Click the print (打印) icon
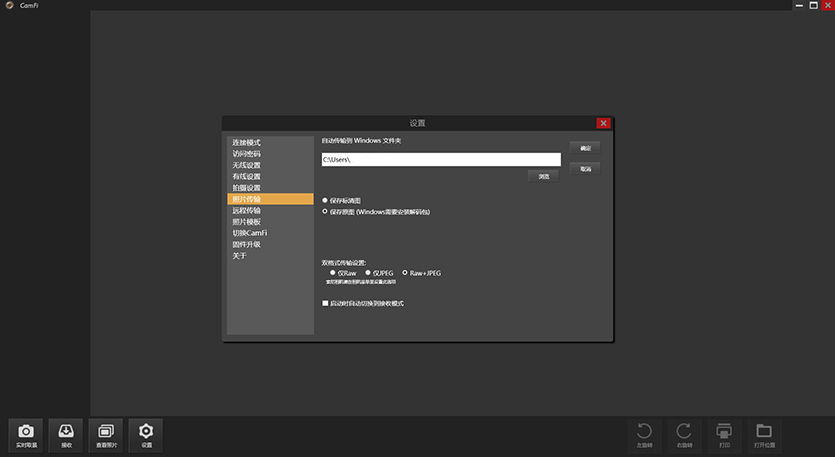835x457 pixels. (x=724, y=433)
